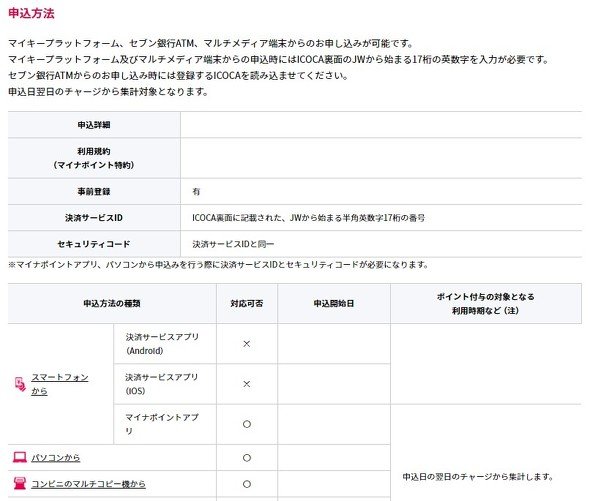Click the 利用規約（マイナポイント特約） row header
590x501 pixels.
click(x=94, y=158)
